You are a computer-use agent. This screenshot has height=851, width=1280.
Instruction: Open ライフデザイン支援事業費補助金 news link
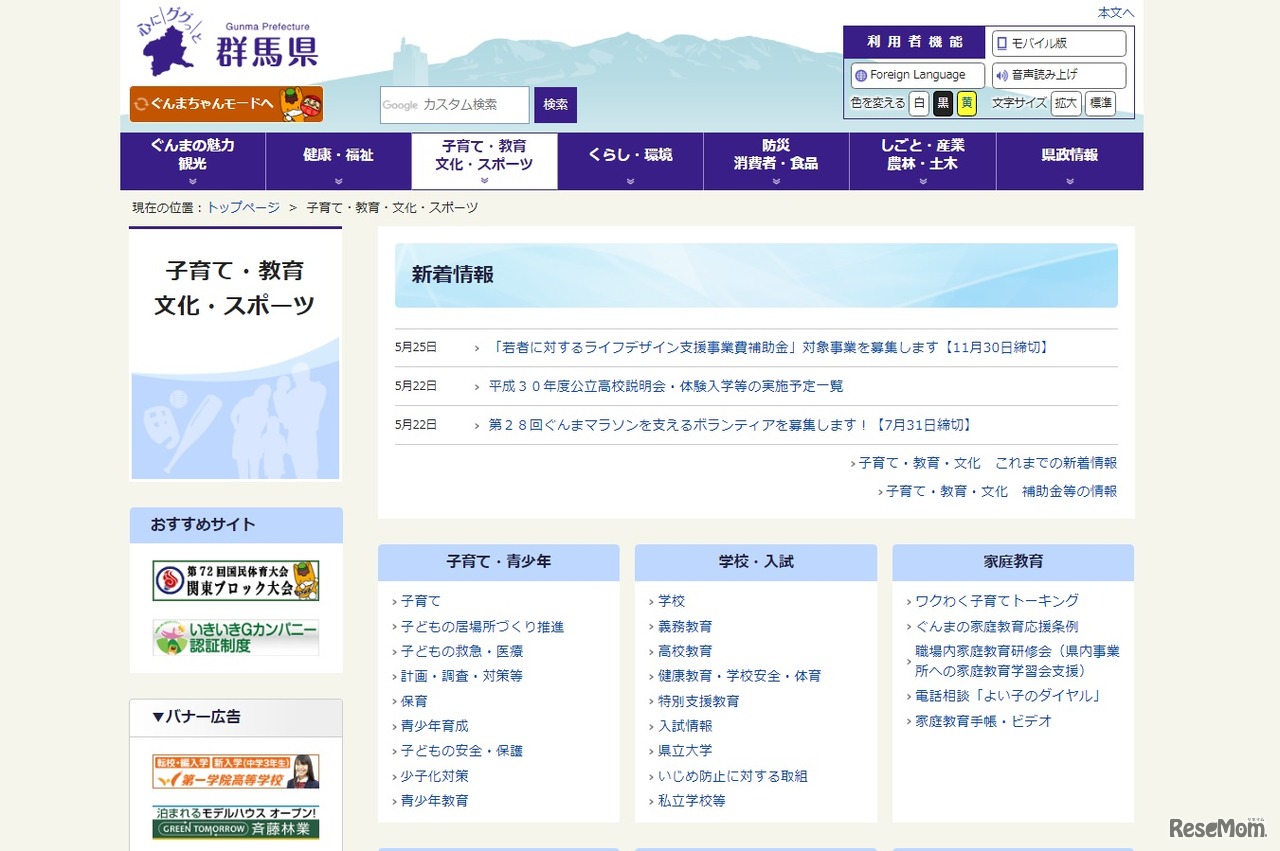(771, 348)
